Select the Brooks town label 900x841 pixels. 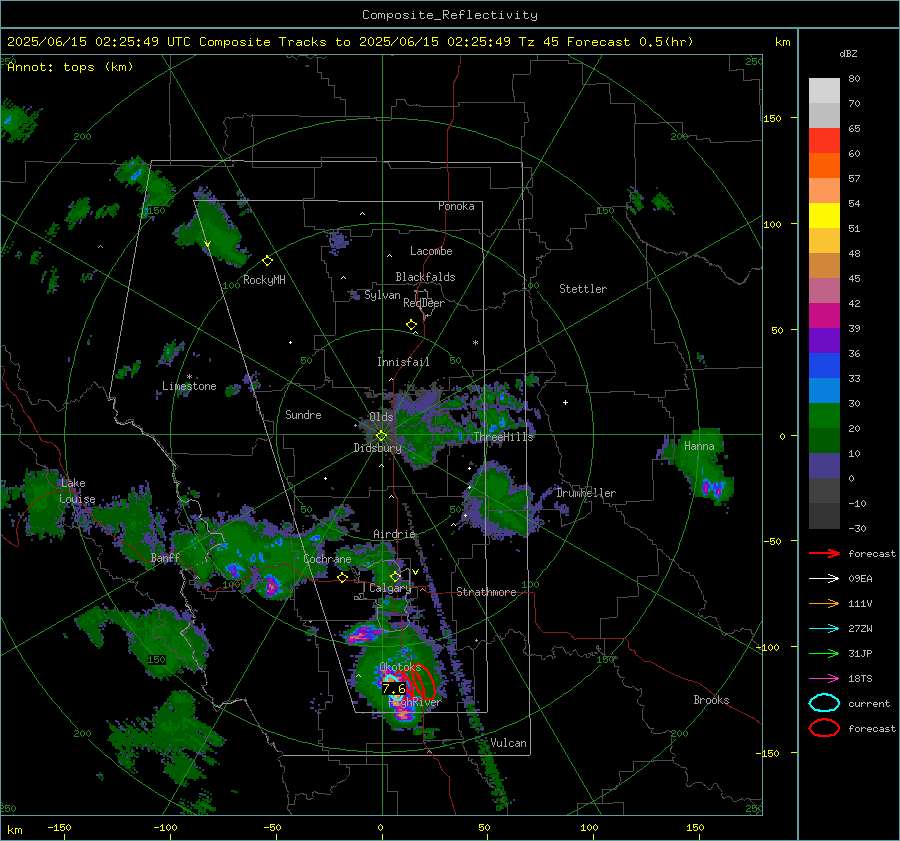[711, 700]
